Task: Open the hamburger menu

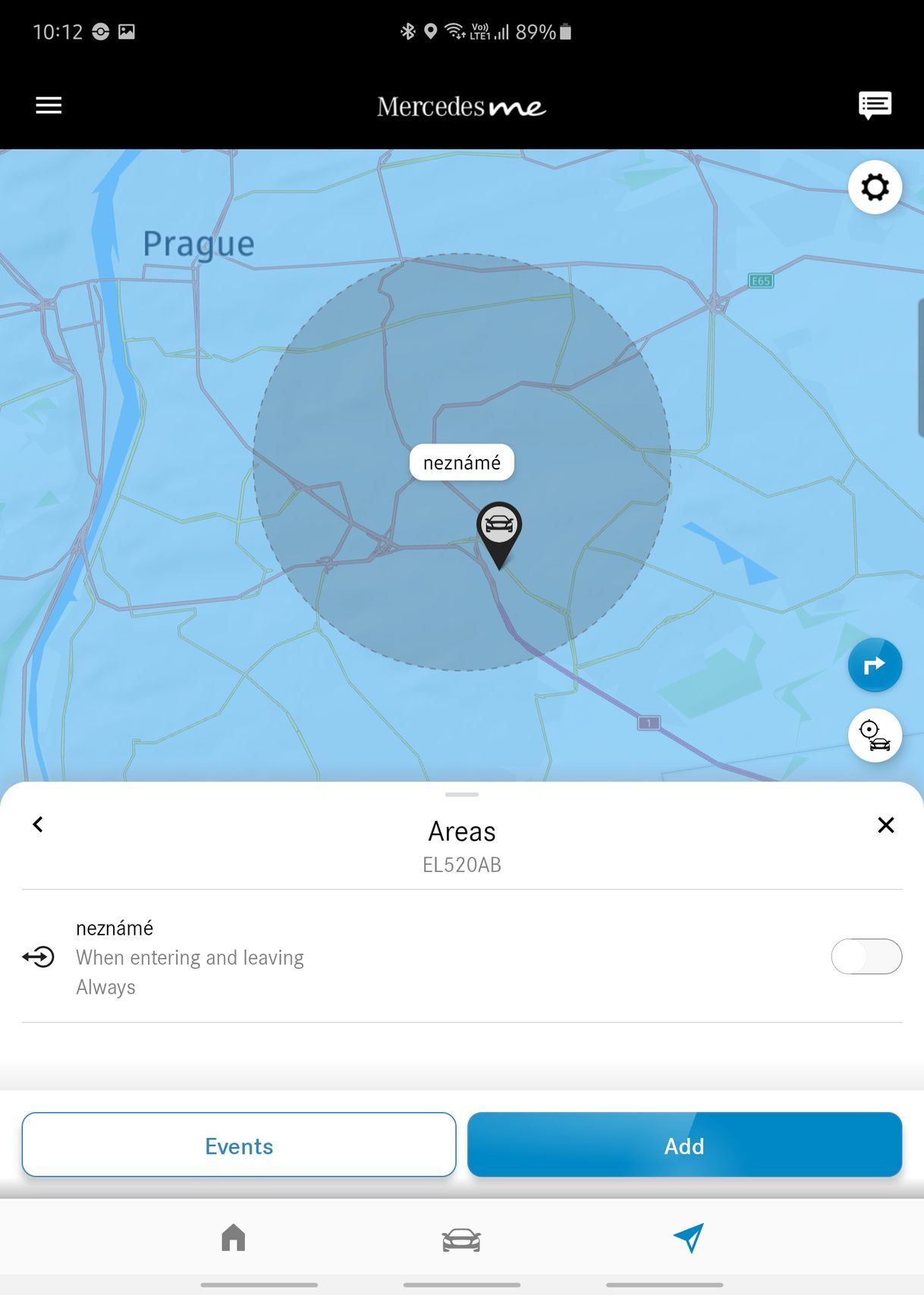Action: (x=49, y=105)
